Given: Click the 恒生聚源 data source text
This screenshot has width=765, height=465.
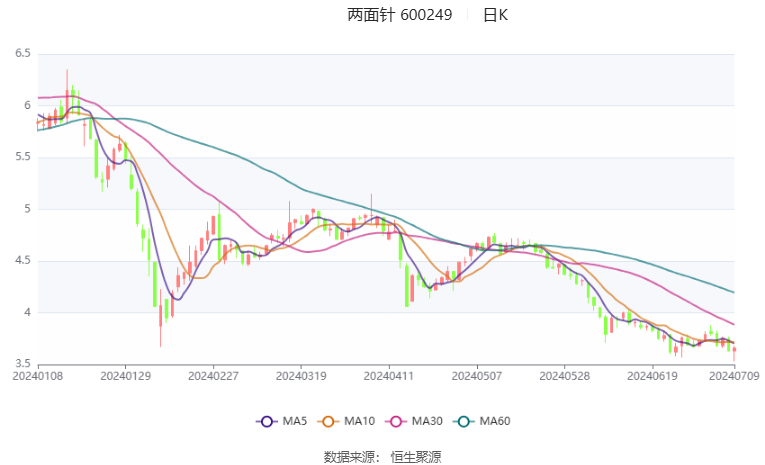Looking at the screenshot, I should [x=416, y=456].
